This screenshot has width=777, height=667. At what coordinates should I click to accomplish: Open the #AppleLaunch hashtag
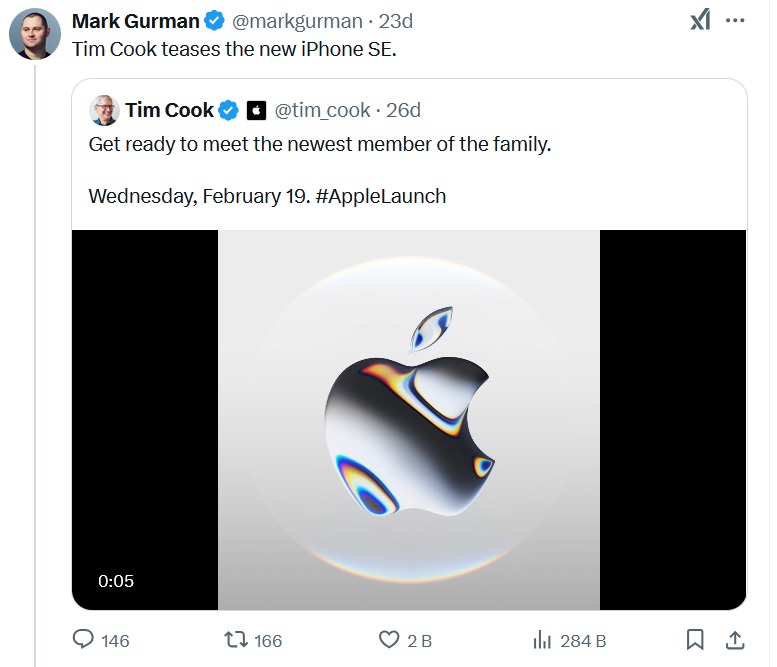pos(381,196)
